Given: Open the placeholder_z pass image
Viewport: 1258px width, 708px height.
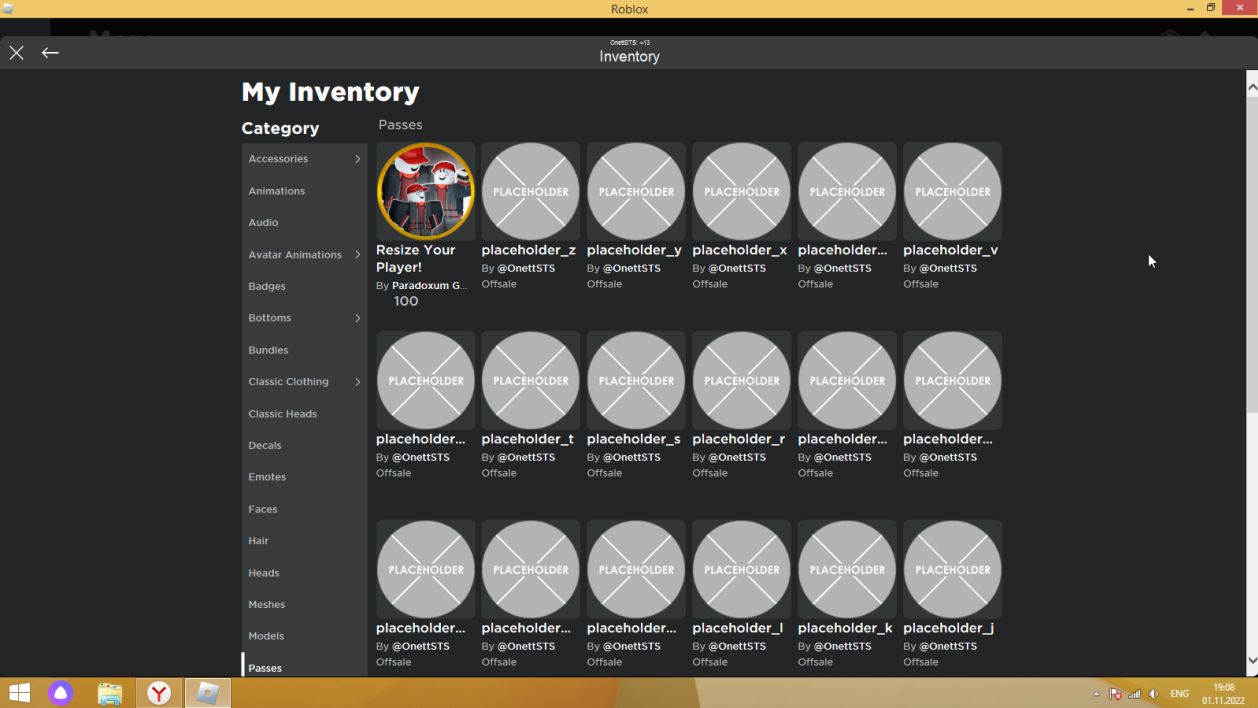Looking at the screenshot, I should click(x=530, y=191).
